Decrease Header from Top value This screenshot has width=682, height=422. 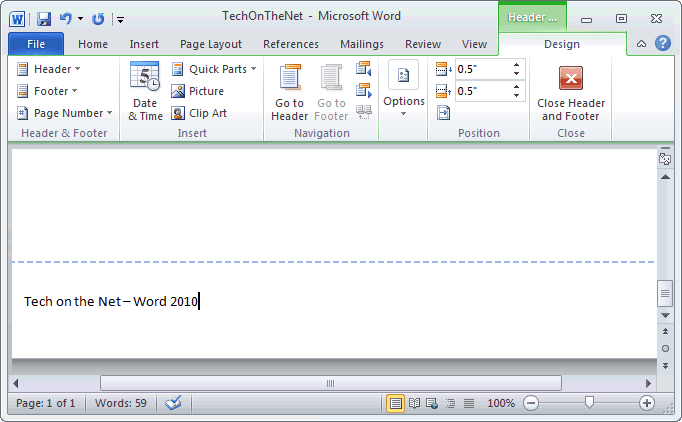point(516,74)
